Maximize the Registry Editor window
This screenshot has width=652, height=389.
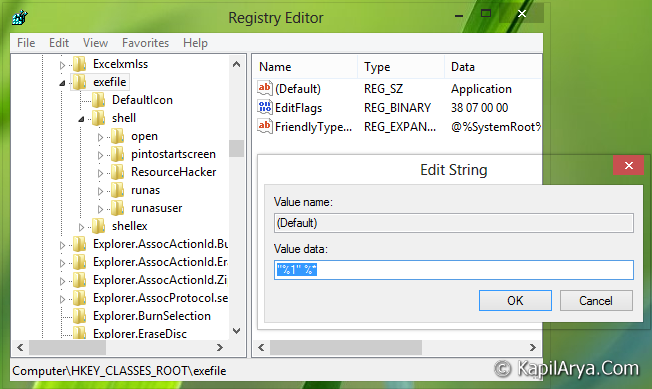[486, 14]
